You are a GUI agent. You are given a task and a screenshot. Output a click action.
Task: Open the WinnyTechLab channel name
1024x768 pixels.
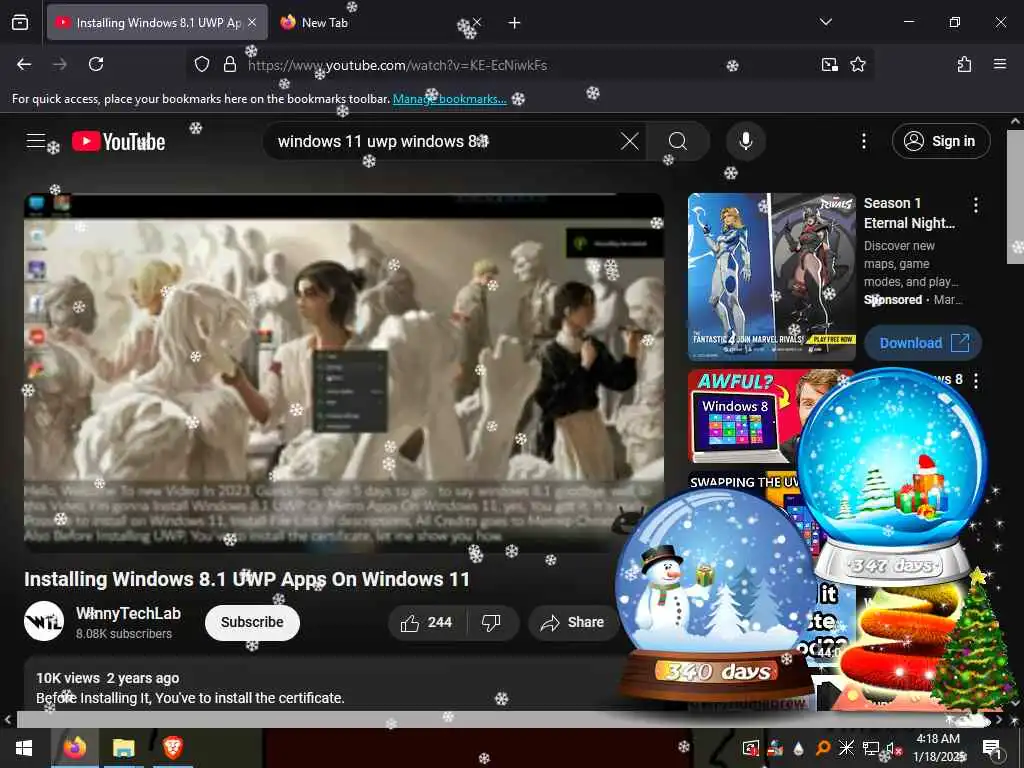point(128,613)
